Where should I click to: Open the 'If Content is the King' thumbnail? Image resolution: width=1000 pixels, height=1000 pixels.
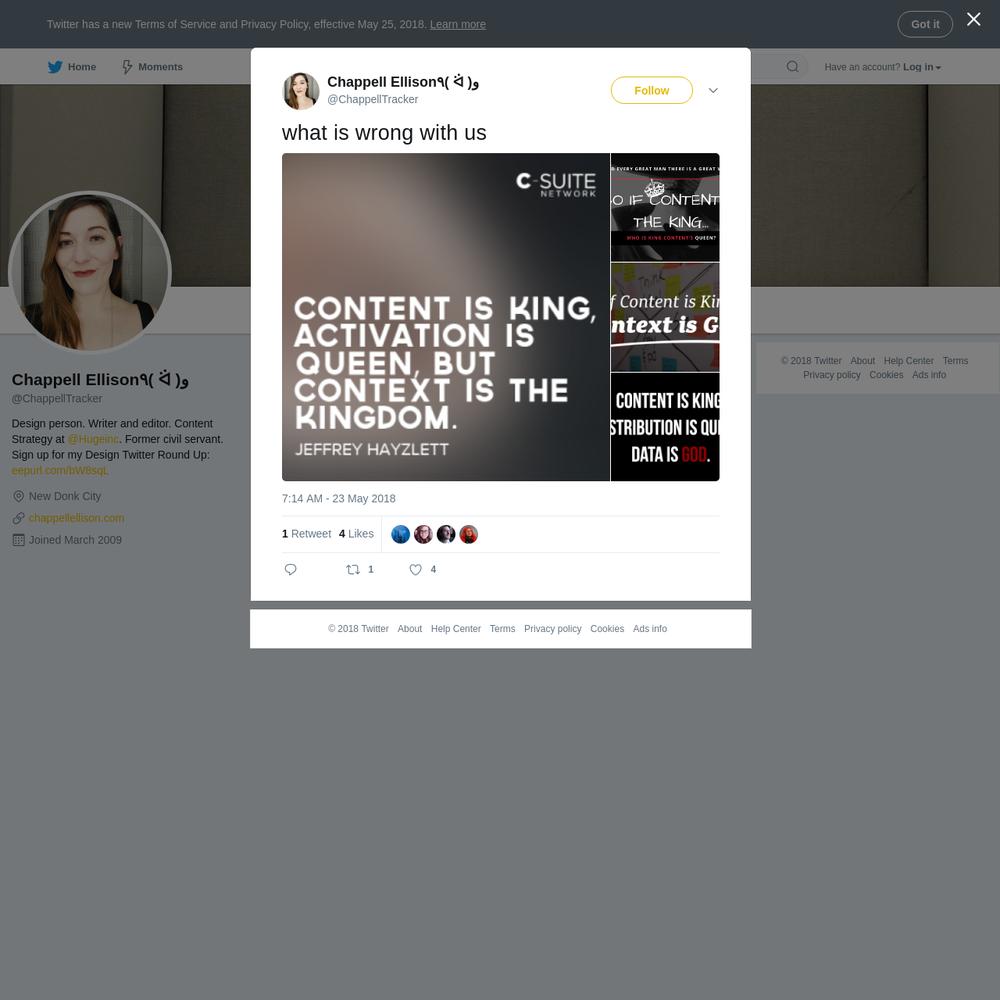(665, 207)
